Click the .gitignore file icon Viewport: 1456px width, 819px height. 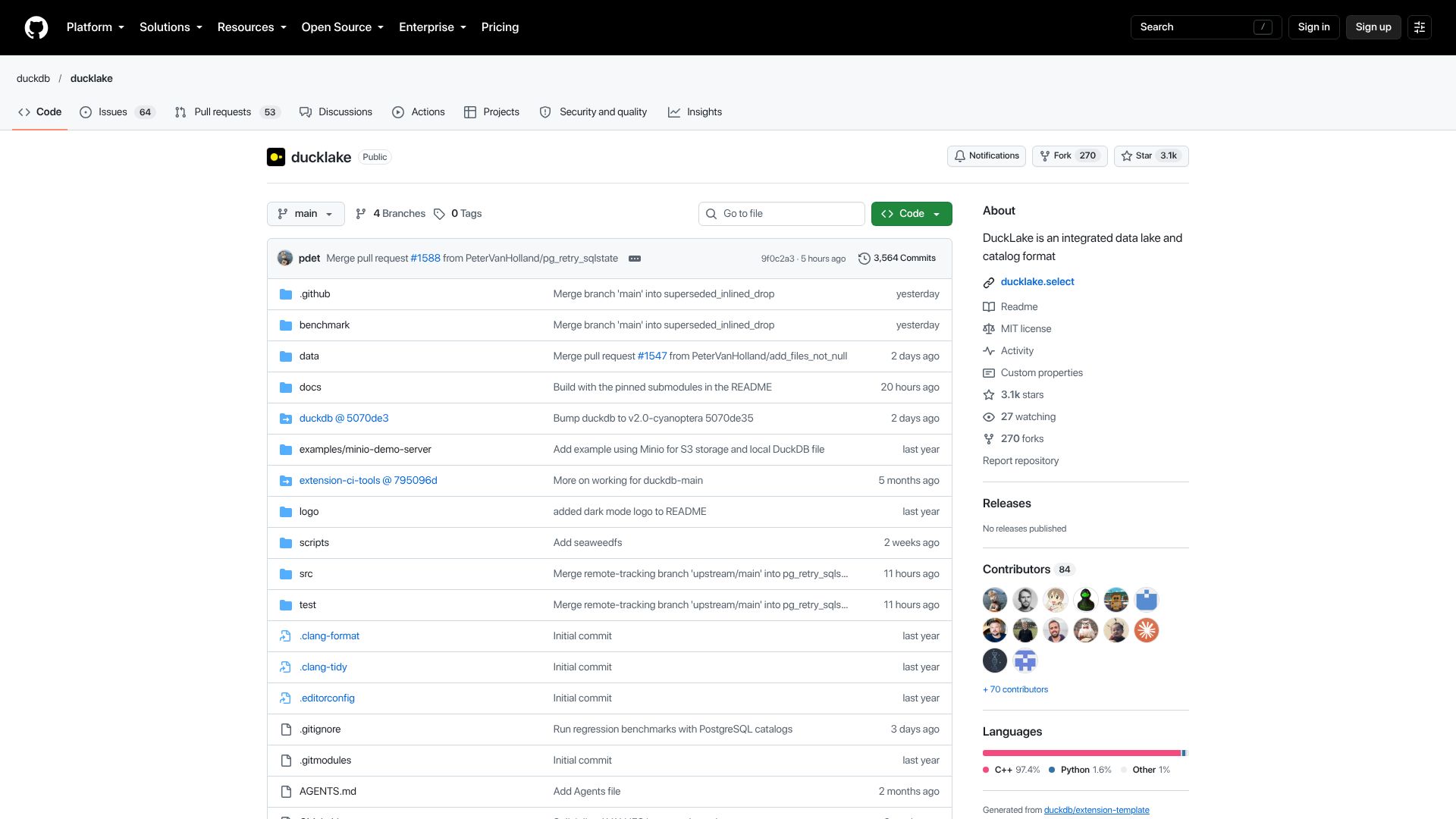pyautogui.click(x=286, y=730)
